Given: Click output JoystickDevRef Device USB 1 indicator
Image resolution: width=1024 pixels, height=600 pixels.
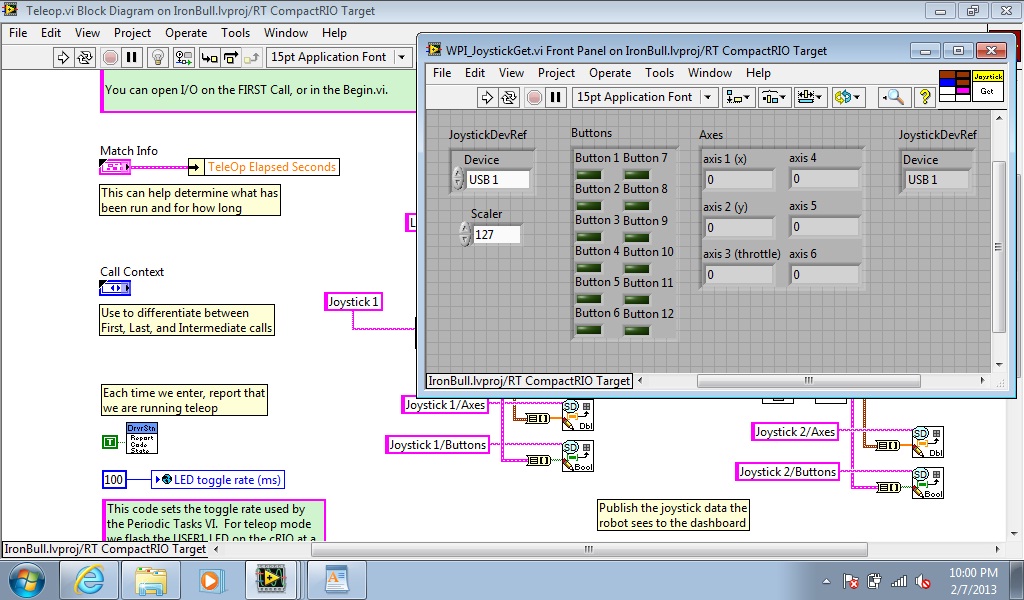Looking at the screenshot, I should click(937, 180).
